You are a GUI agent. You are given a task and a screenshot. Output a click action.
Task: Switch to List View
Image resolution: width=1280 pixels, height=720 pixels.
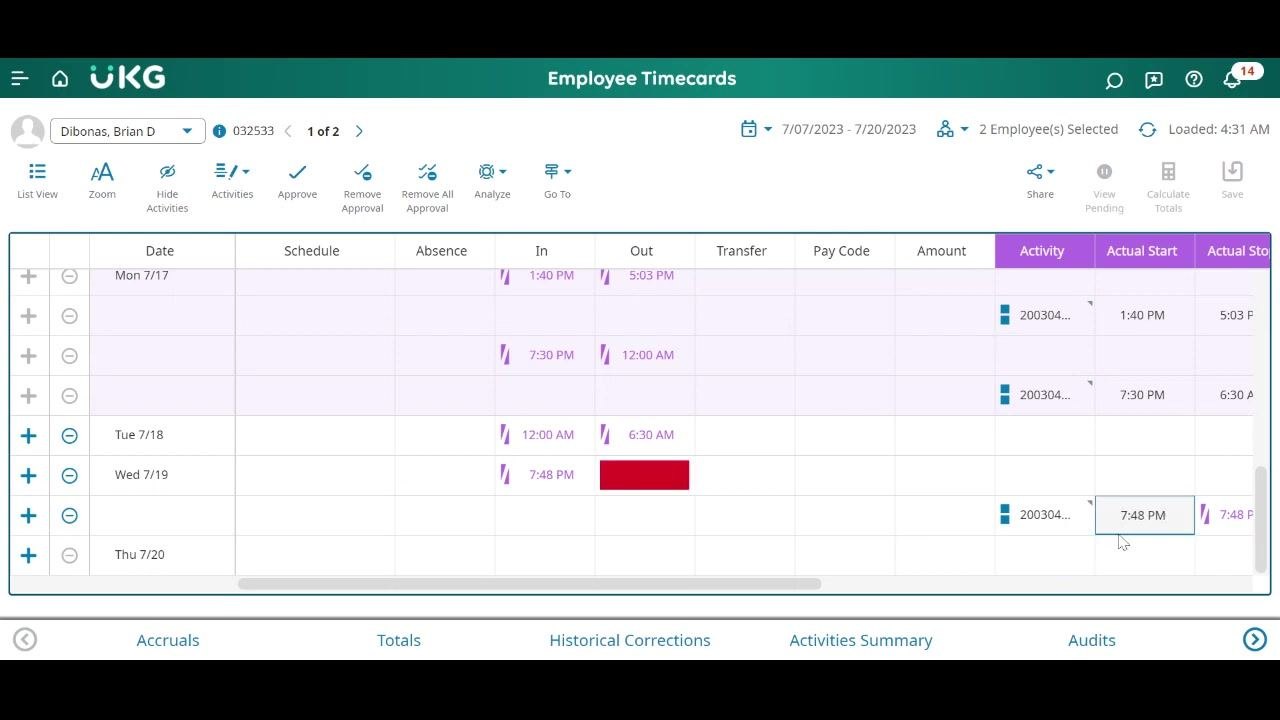(37, 181)
